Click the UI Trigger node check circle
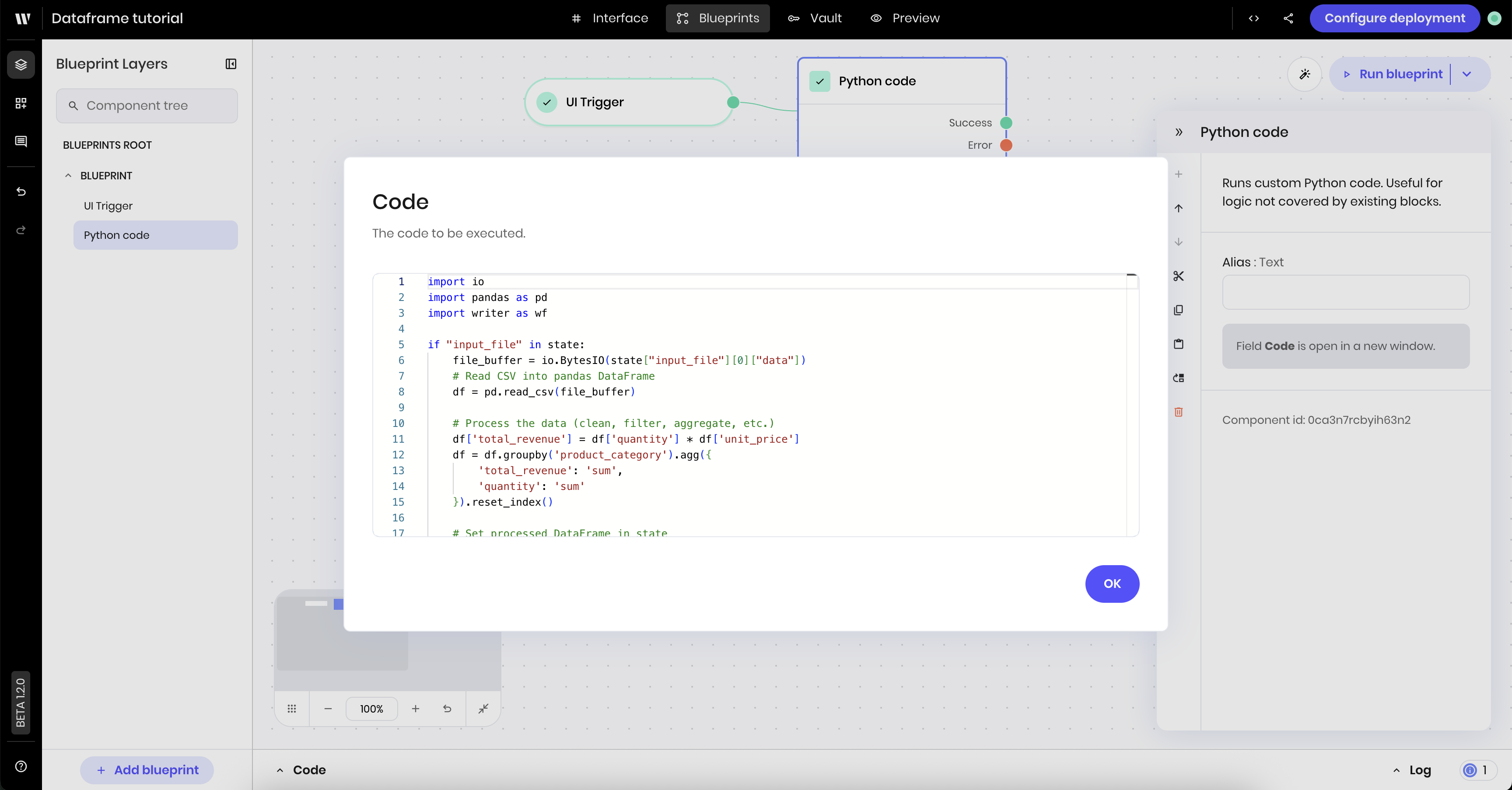 [x=546, y=102]
